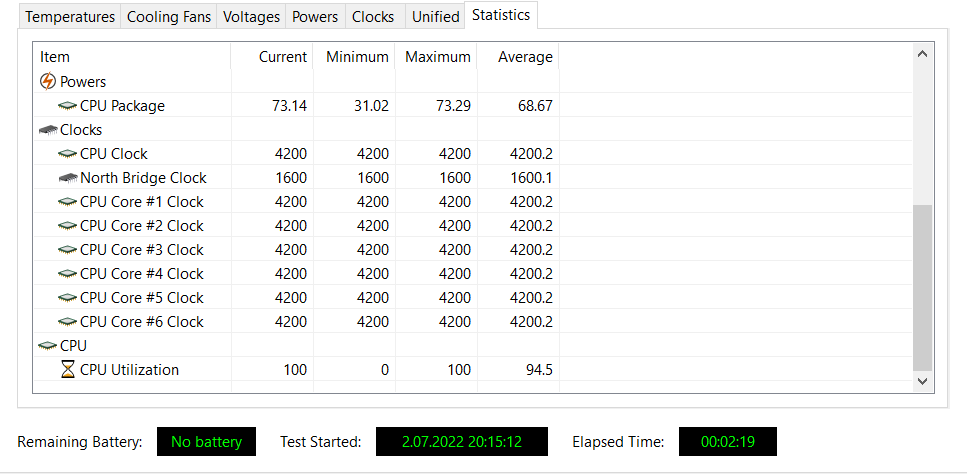This screenshot has width=967, height=474.
Task: Select the North Bridge Clock row label
Action: [x=143, y=178]
